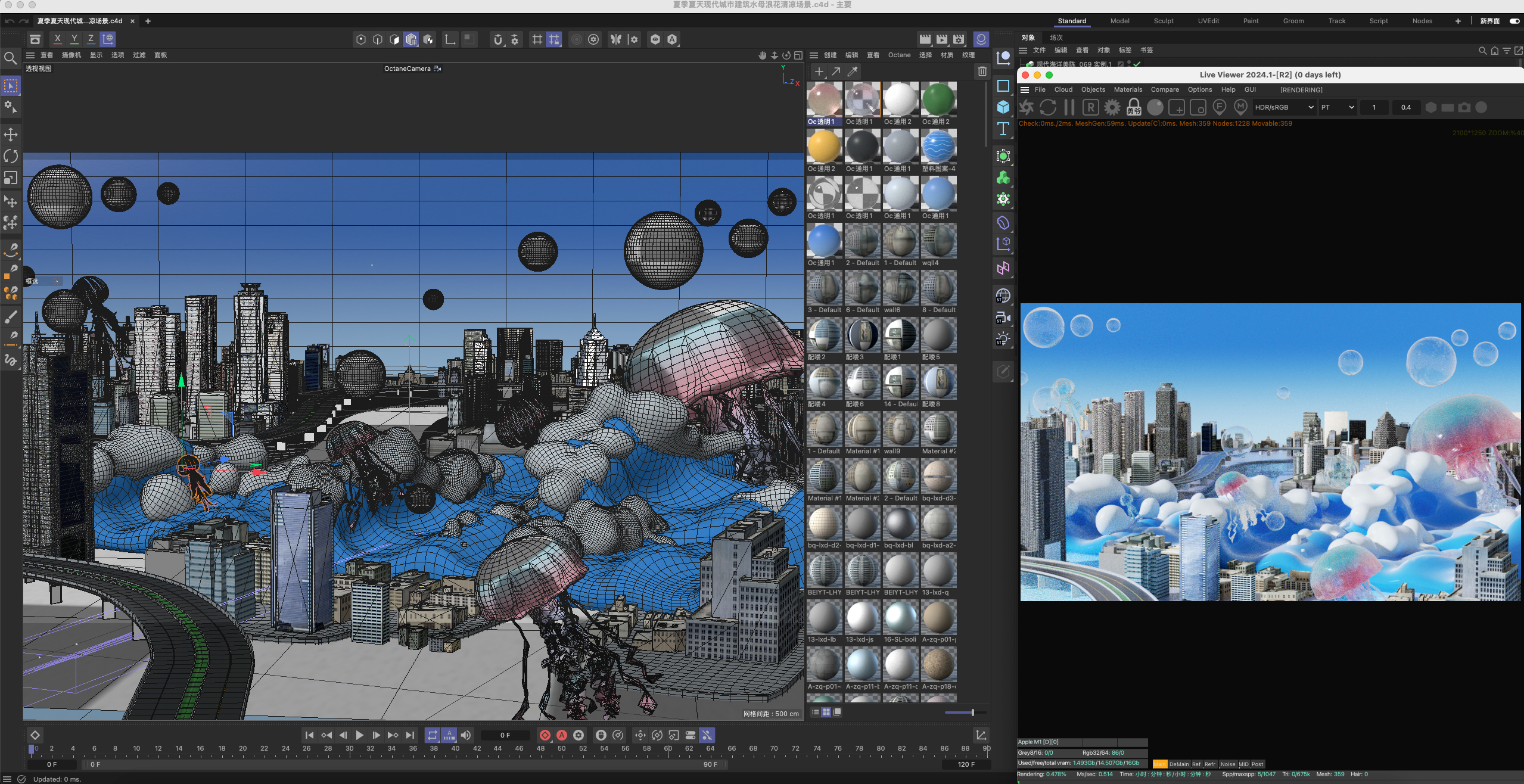
Task: Record active objects keyframe
Action: 545,735
